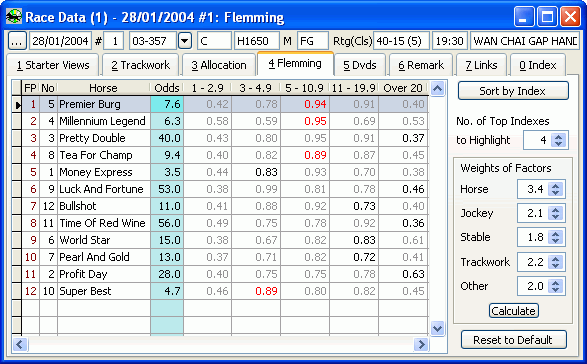Click the race code field 03-357
This screenshot has width=587, height=364.
153,41
